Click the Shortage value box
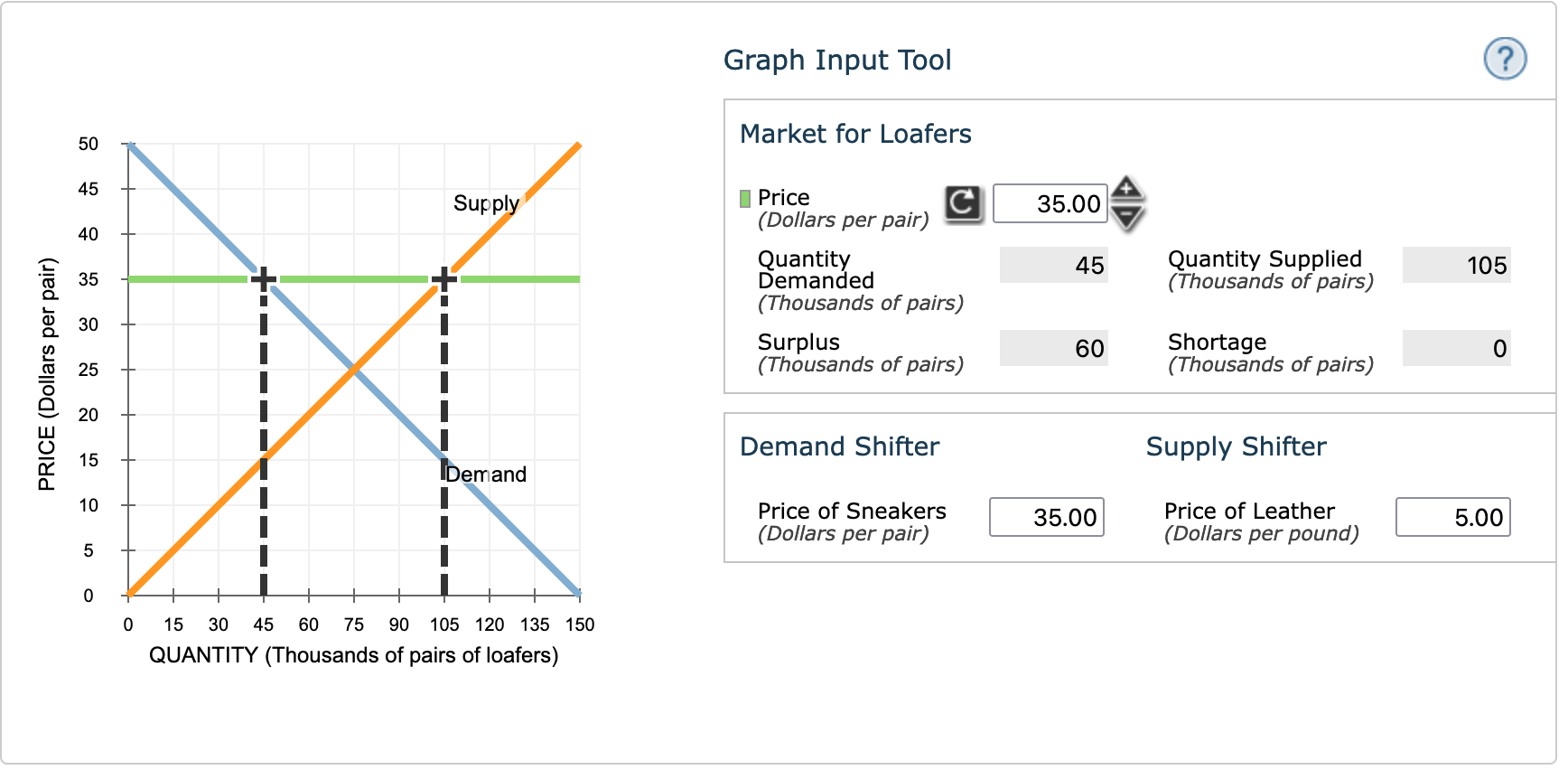The height and width of the screenshot is (770, 1568). click(x=1456, y=348)
